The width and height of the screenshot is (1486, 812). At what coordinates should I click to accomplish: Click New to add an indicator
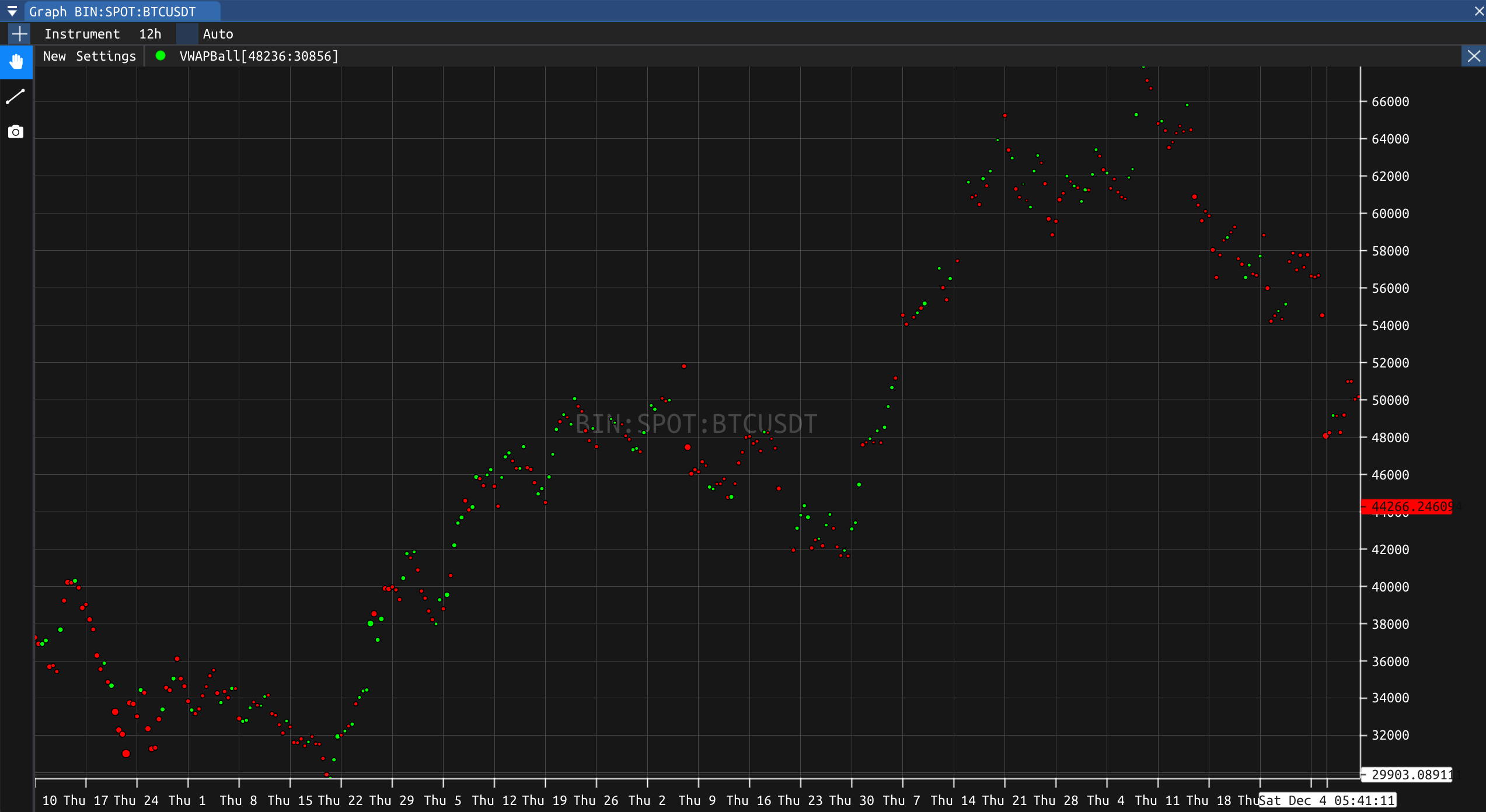(54, 56)
